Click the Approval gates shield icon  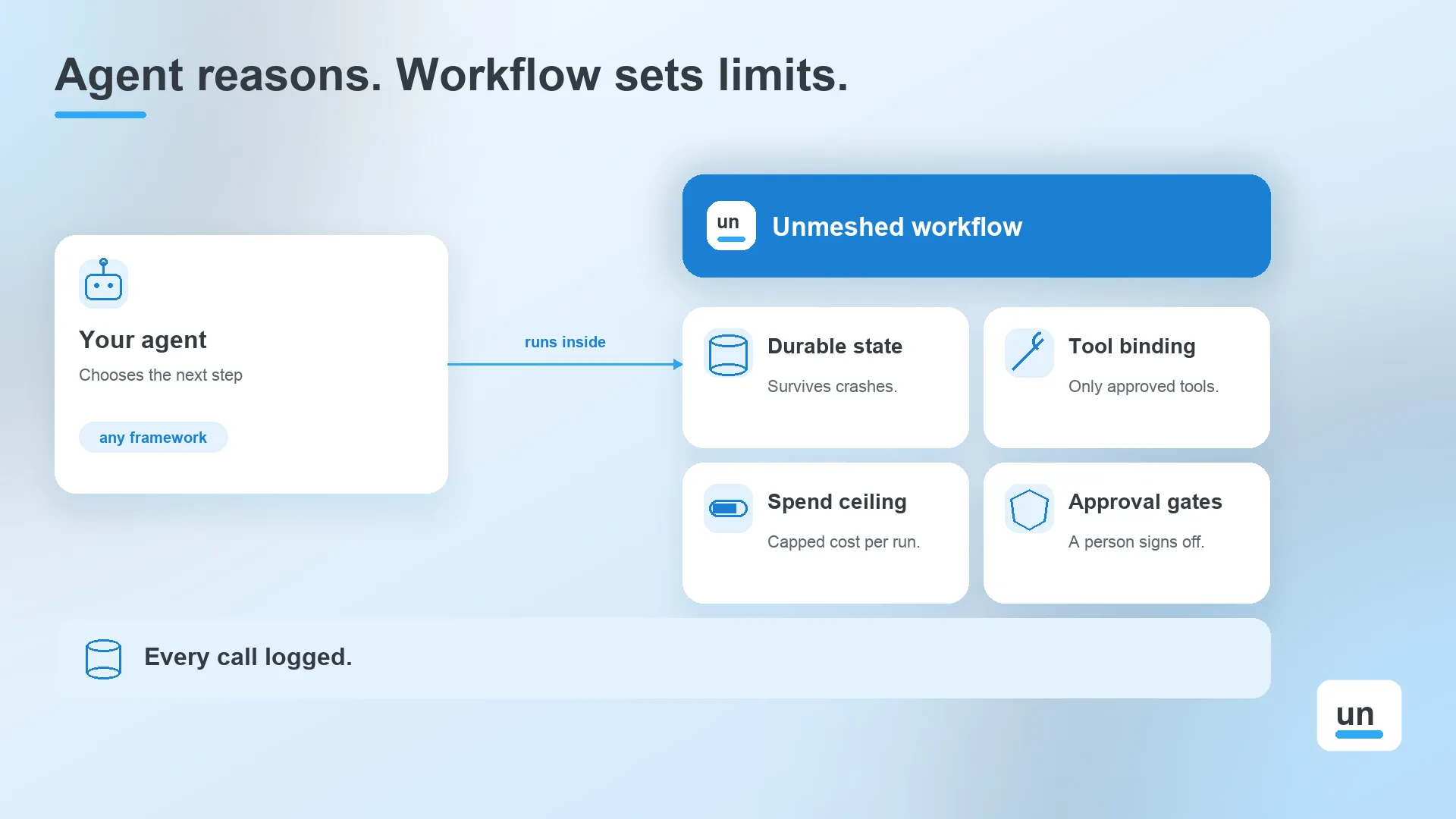pos(1029,508)
